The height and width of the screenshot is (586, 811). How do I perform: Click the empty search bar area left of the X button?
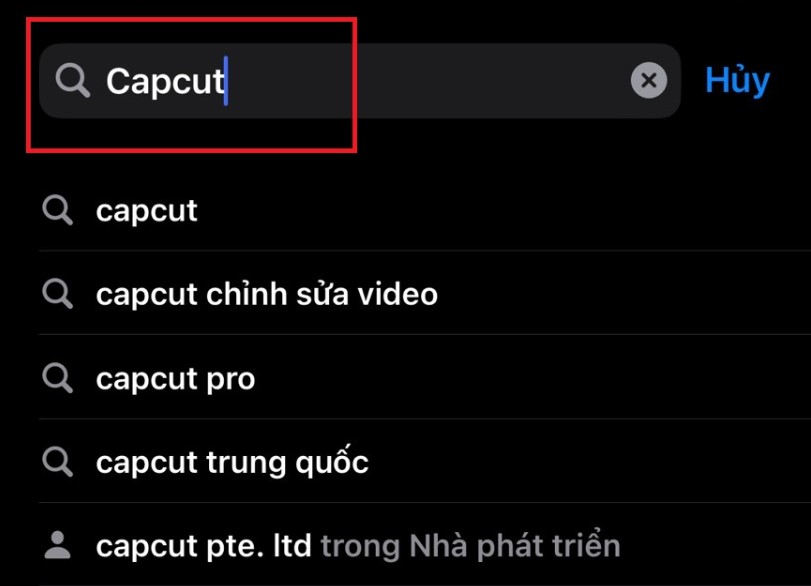pyautogui.click(x=428, y=81)
